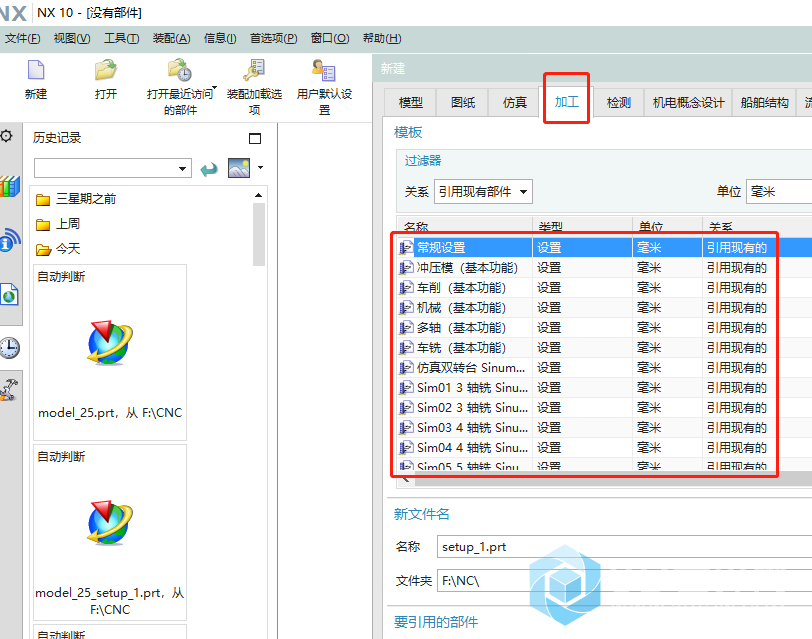Open the roles icon in the left sidebar
This screenshot has width=812, height=639.
click(x=9, y=390)
